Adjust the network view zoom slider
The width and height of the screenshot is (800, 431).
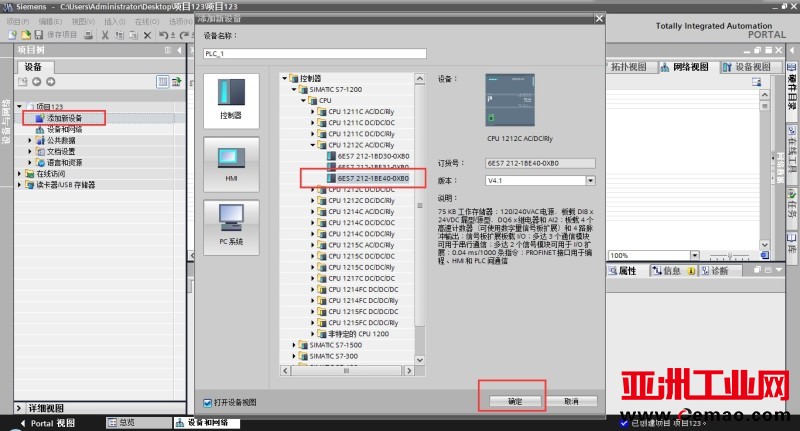(x=730, y=256)
